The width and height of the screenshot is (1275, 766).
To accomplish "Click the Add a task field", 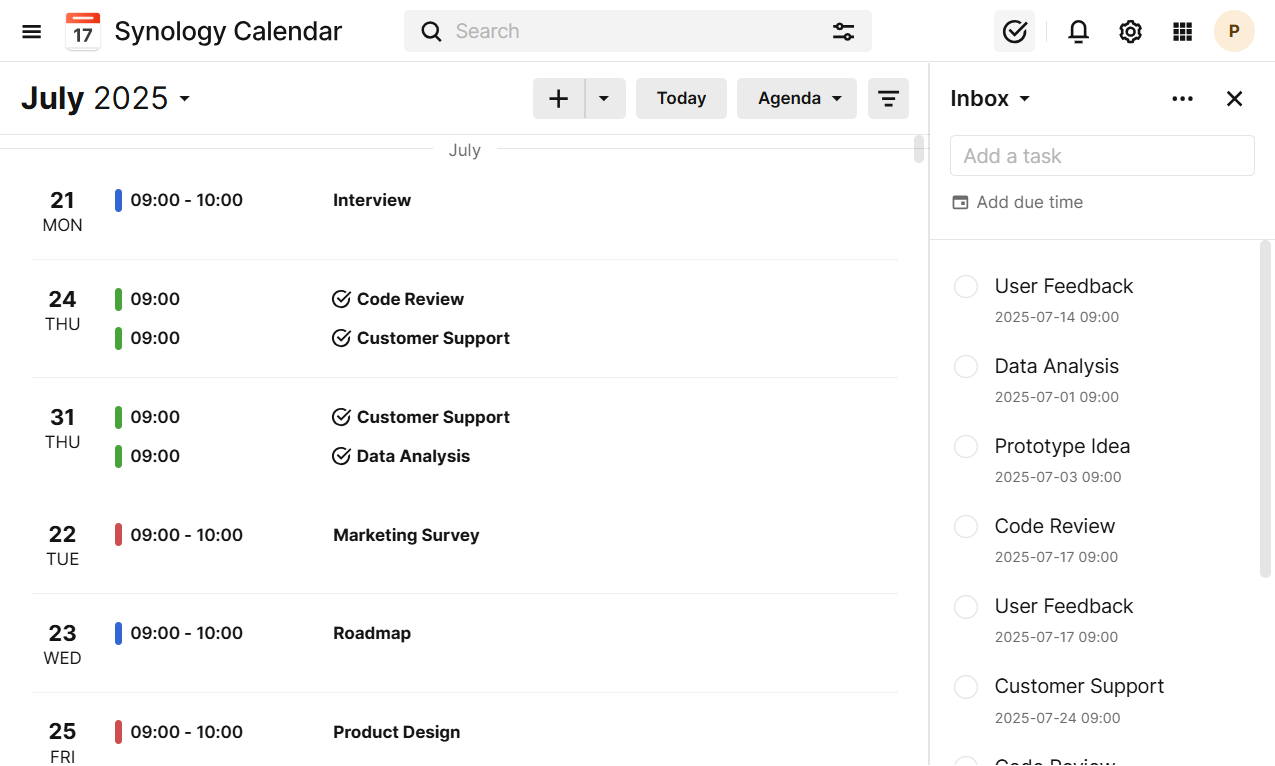I will pos(1101,156).
